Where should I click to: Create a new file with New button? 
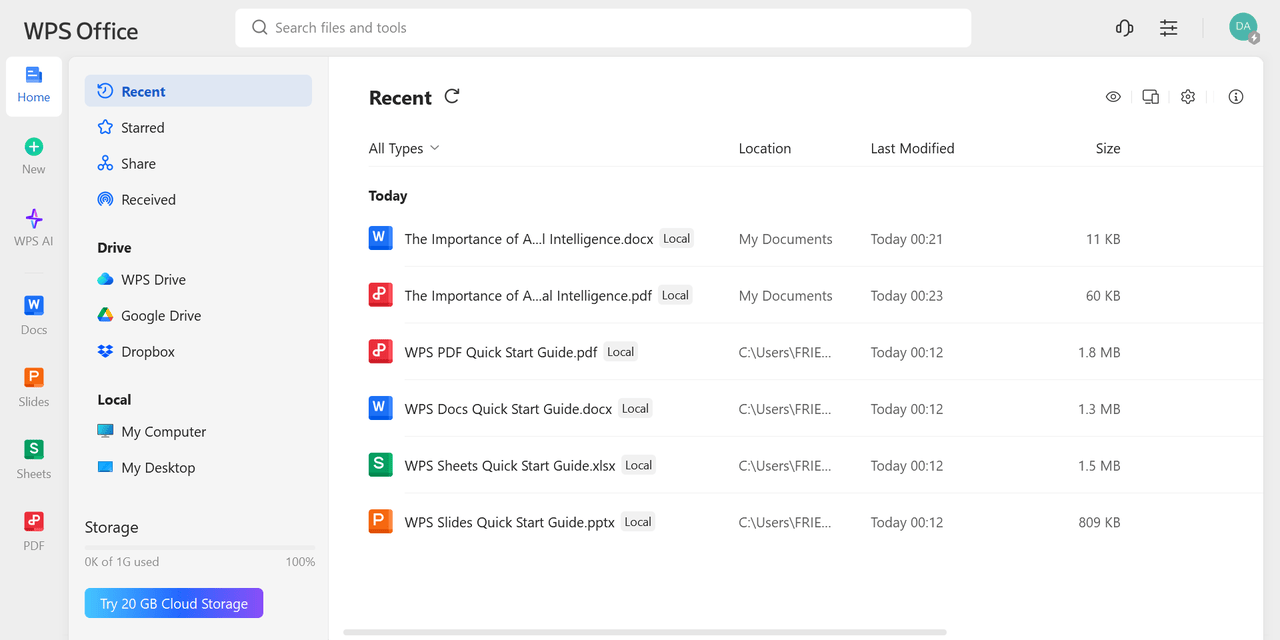coord(34,155)
